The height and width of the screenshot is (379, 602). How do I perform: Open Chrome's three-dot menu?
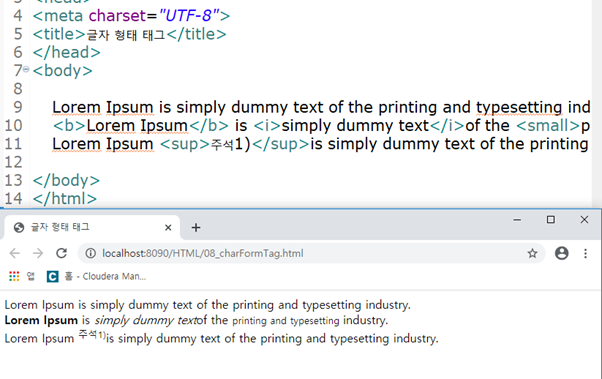585,253
